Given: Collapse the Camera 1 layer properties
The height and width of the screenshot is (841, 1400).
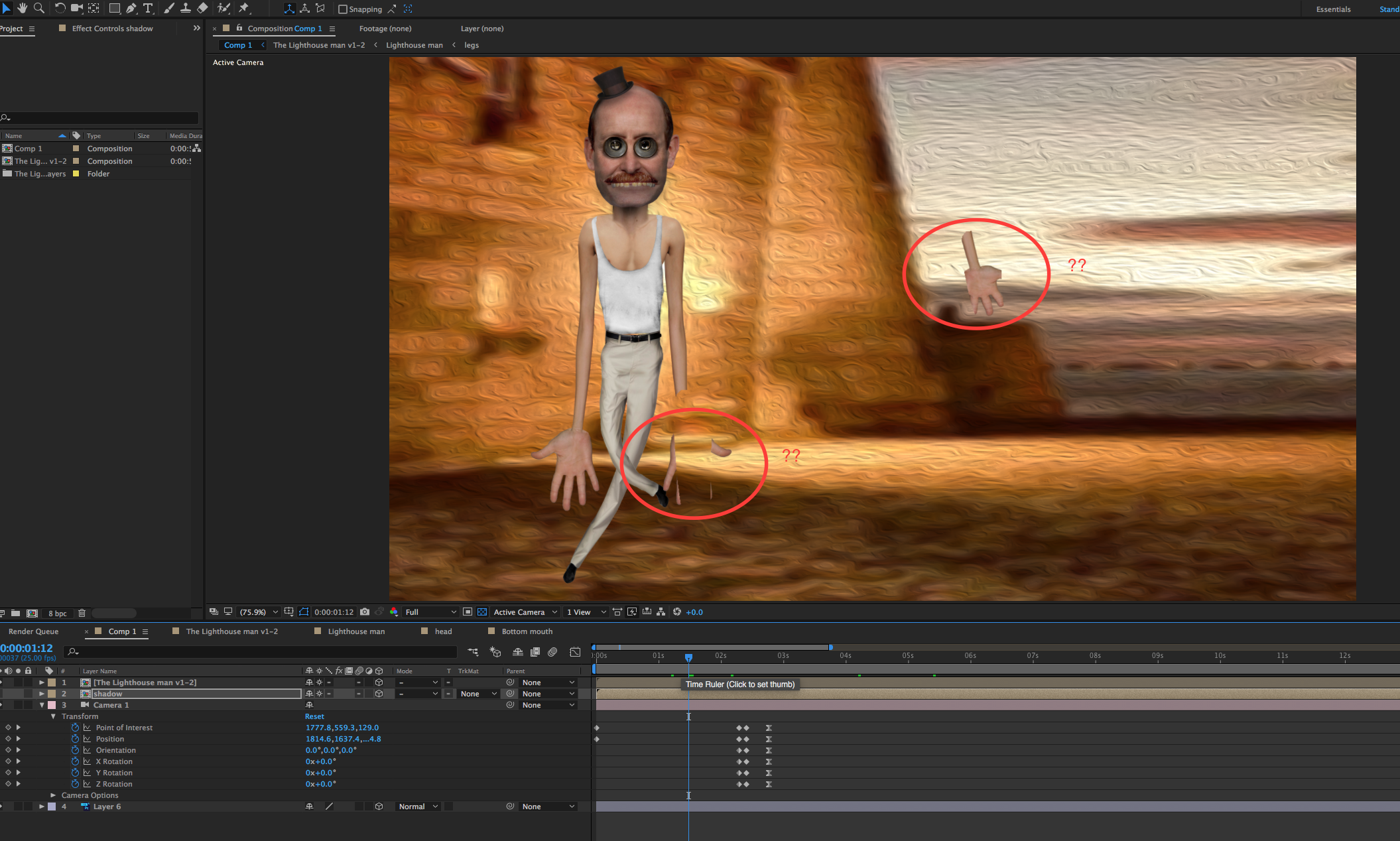Looking at the screenshot, I should click(x=42, y=705).
